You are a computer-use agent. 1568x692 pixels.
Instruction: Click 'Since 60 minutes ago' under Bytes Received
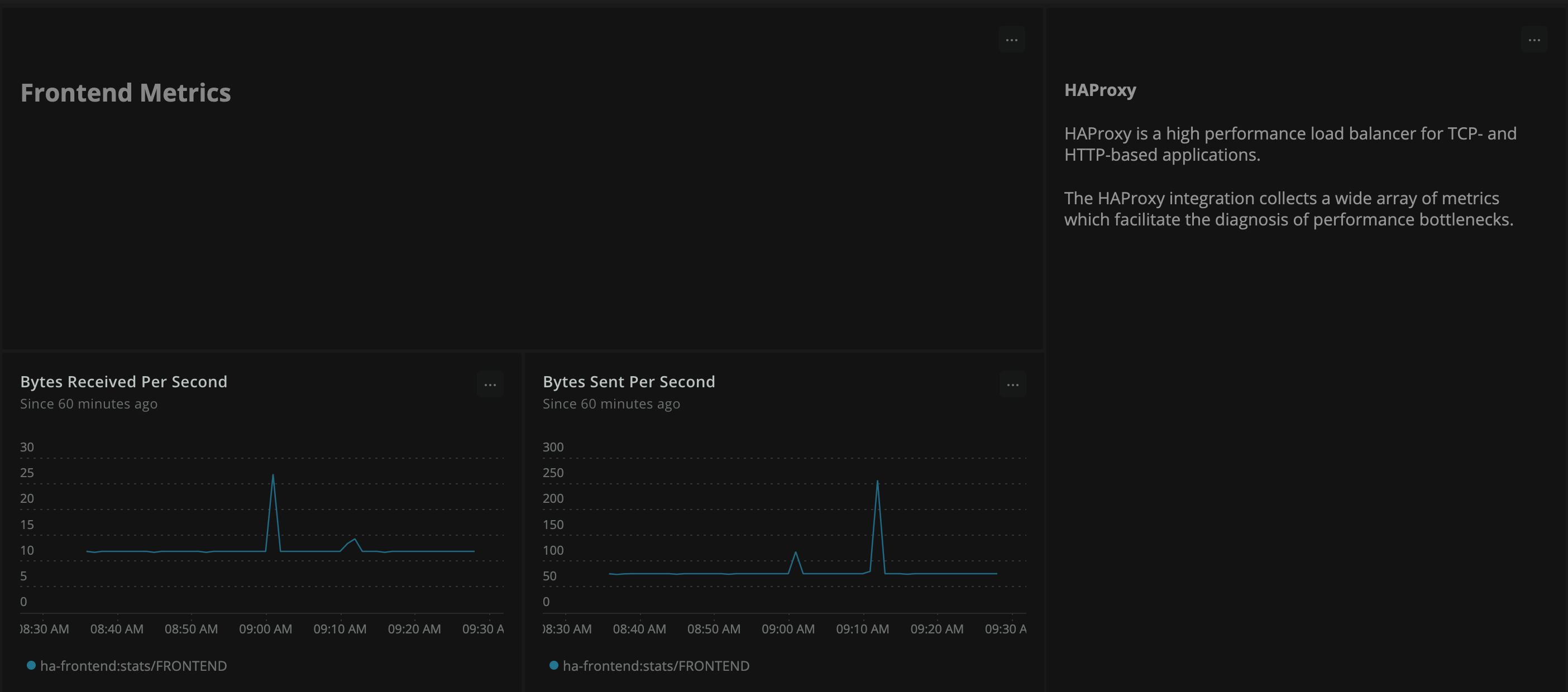click(89, 404)
